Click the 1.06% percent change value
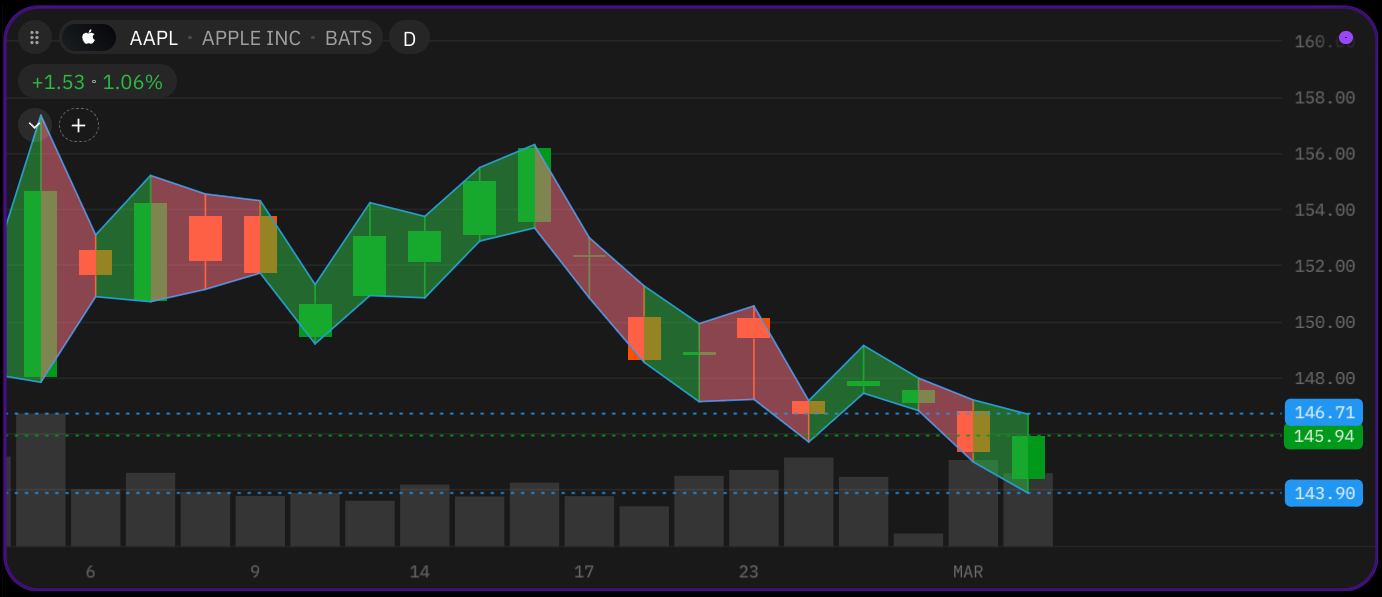The image size is (1382, 597). click(x=132, y=82)
